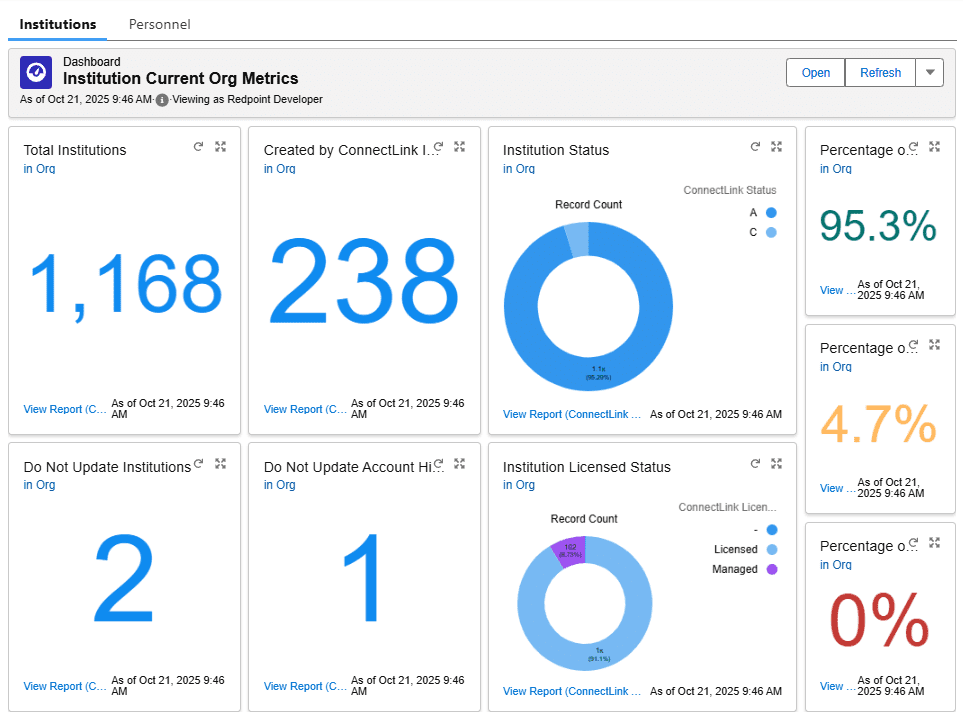
Task: Open the View Report link under Total Institutions
Action: coord(64,409)
